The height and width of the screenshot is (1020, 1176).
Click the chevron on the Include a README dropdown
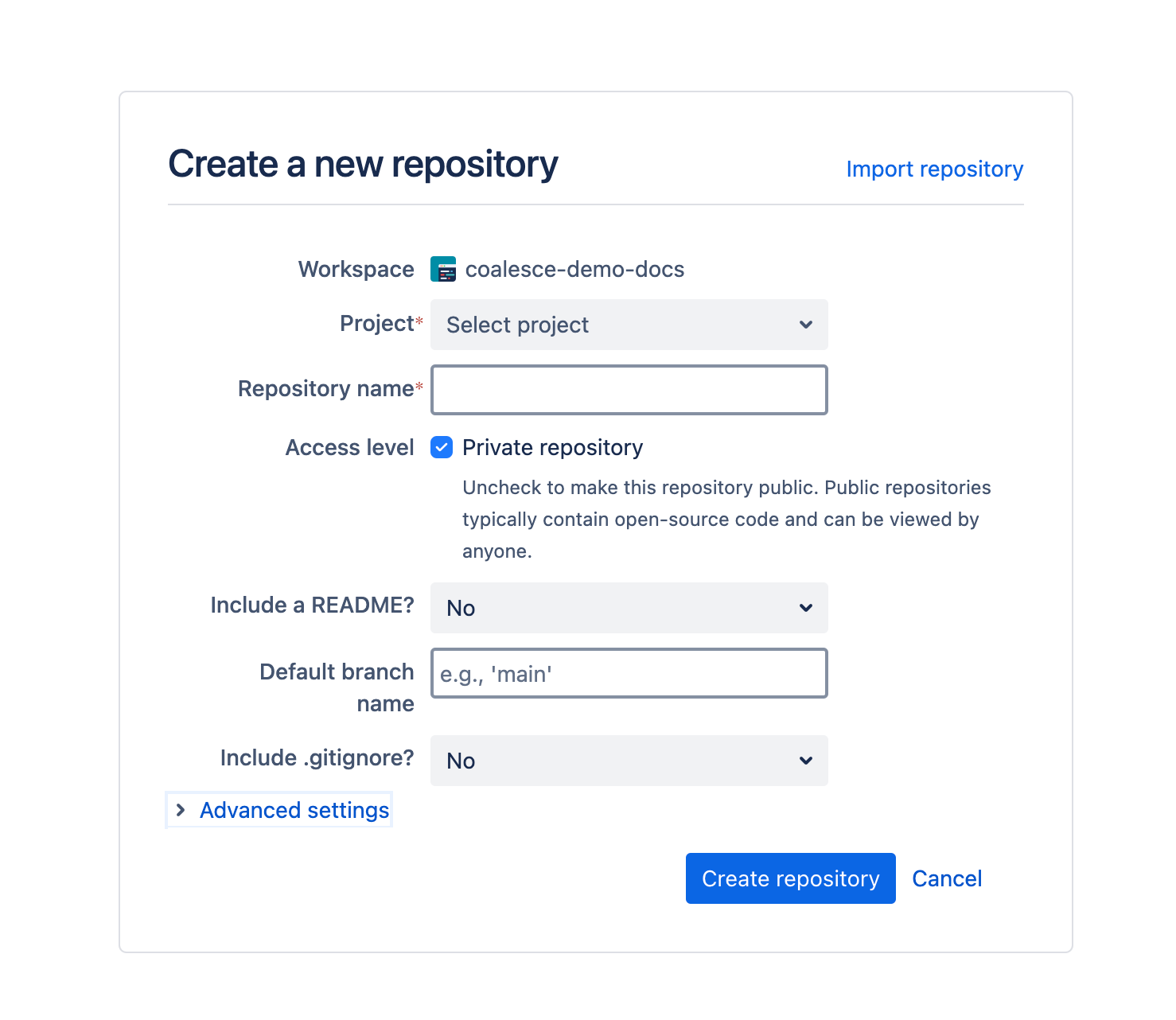[805, 608]
